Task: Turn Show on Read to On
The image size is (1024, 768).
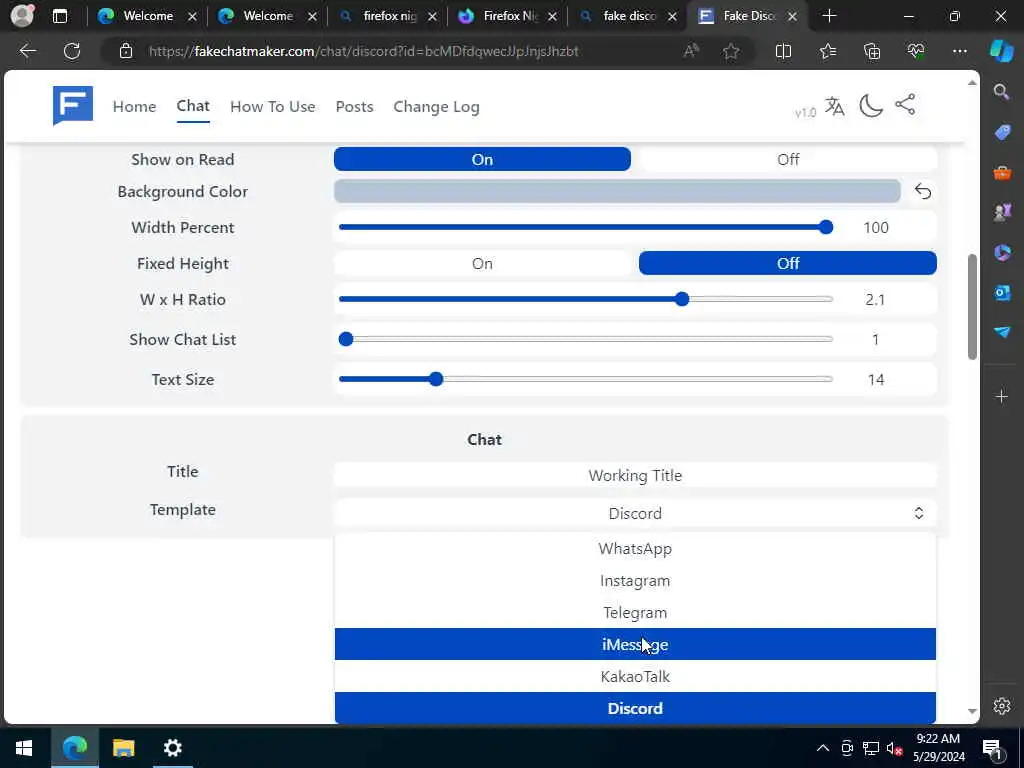Action: [x=482, y=159]
